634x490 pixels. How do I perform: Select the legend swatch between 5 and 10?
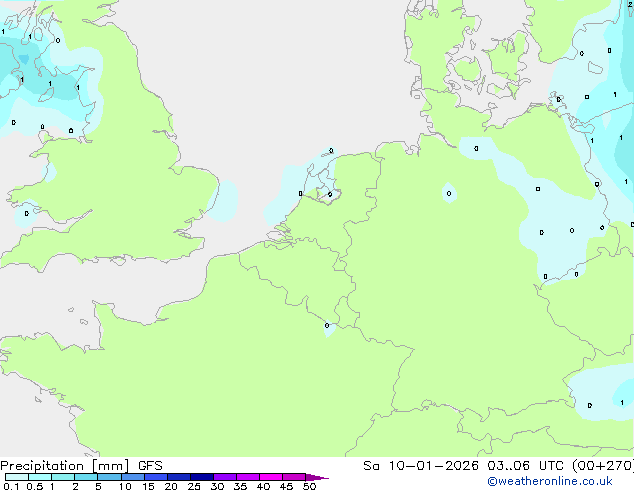pos(109,477)
